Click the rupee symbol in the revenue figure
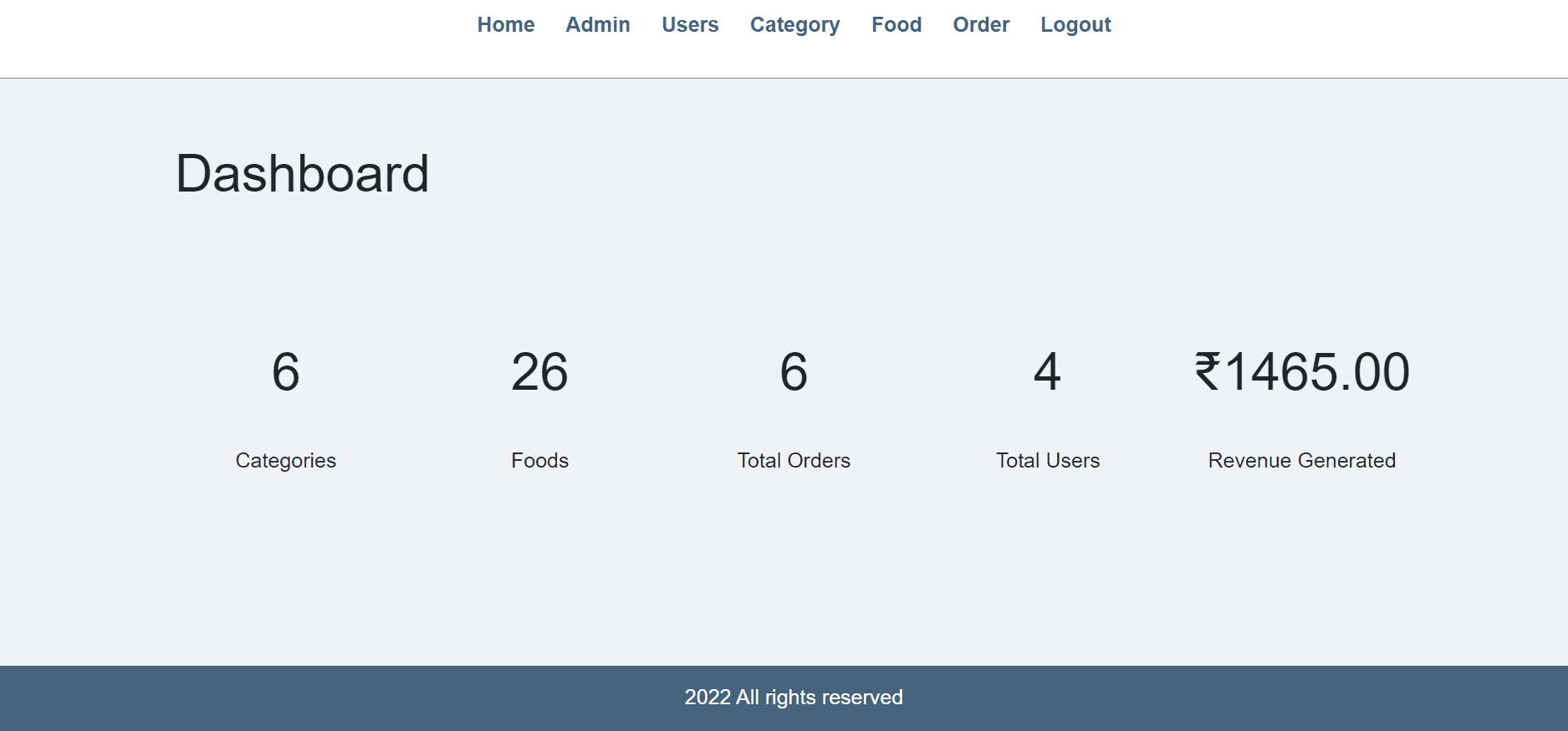This screenshot has width=1568, height=731. pyautogui.click(x=1208, y=372)
